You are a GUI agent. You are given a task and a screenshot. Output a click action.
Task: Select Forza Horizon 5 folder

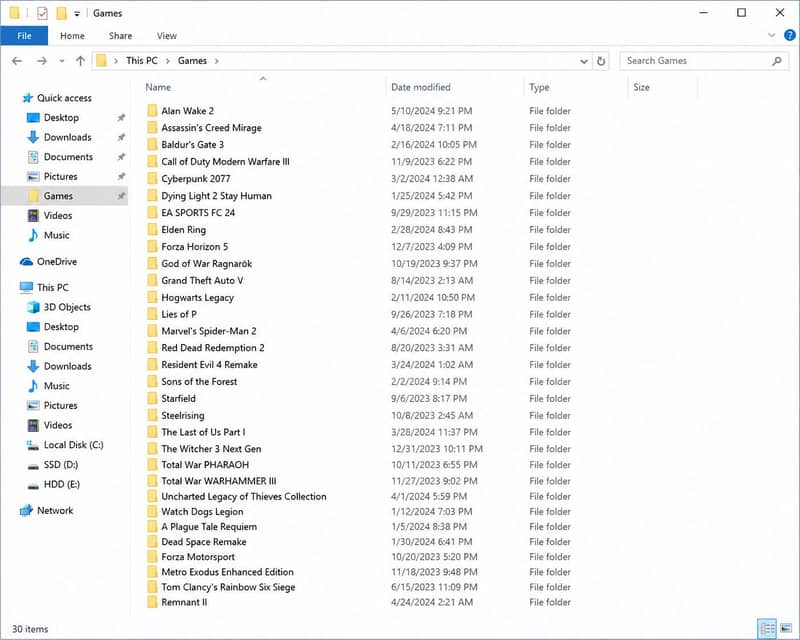tap(194, 247)
